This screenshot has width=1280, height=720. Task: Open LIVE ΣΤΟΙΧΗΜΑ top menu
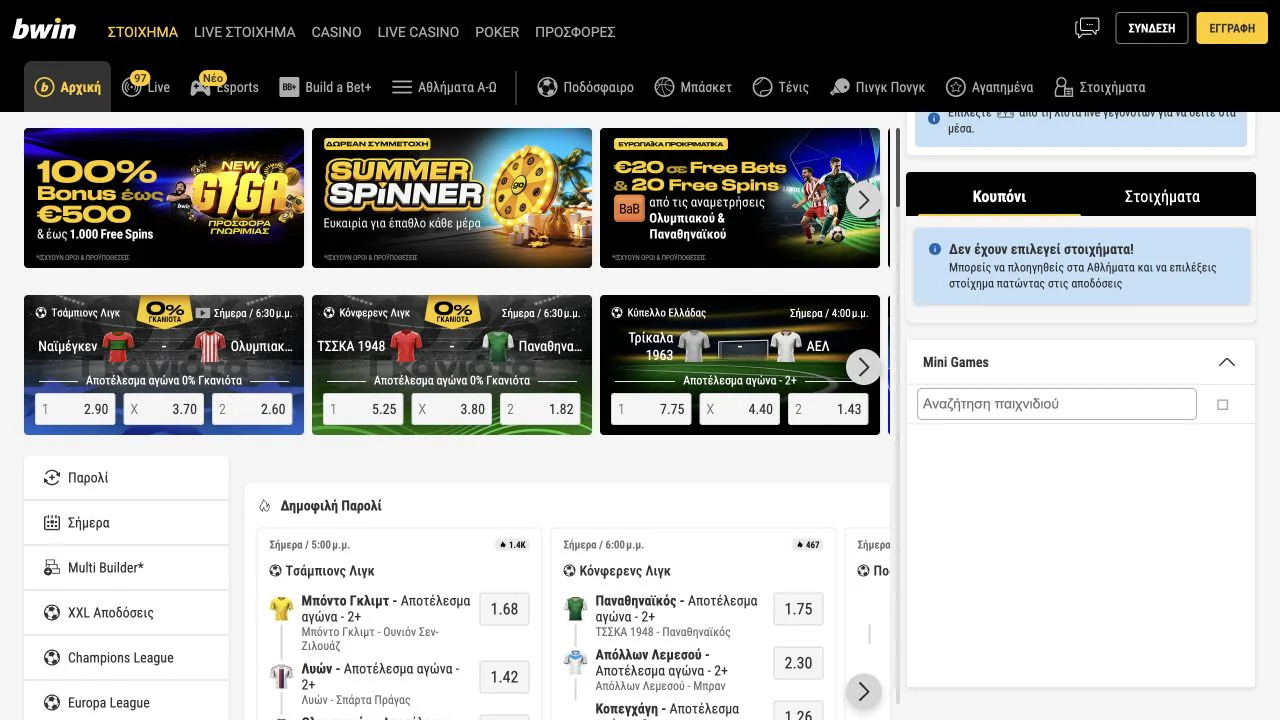(245, 32)
